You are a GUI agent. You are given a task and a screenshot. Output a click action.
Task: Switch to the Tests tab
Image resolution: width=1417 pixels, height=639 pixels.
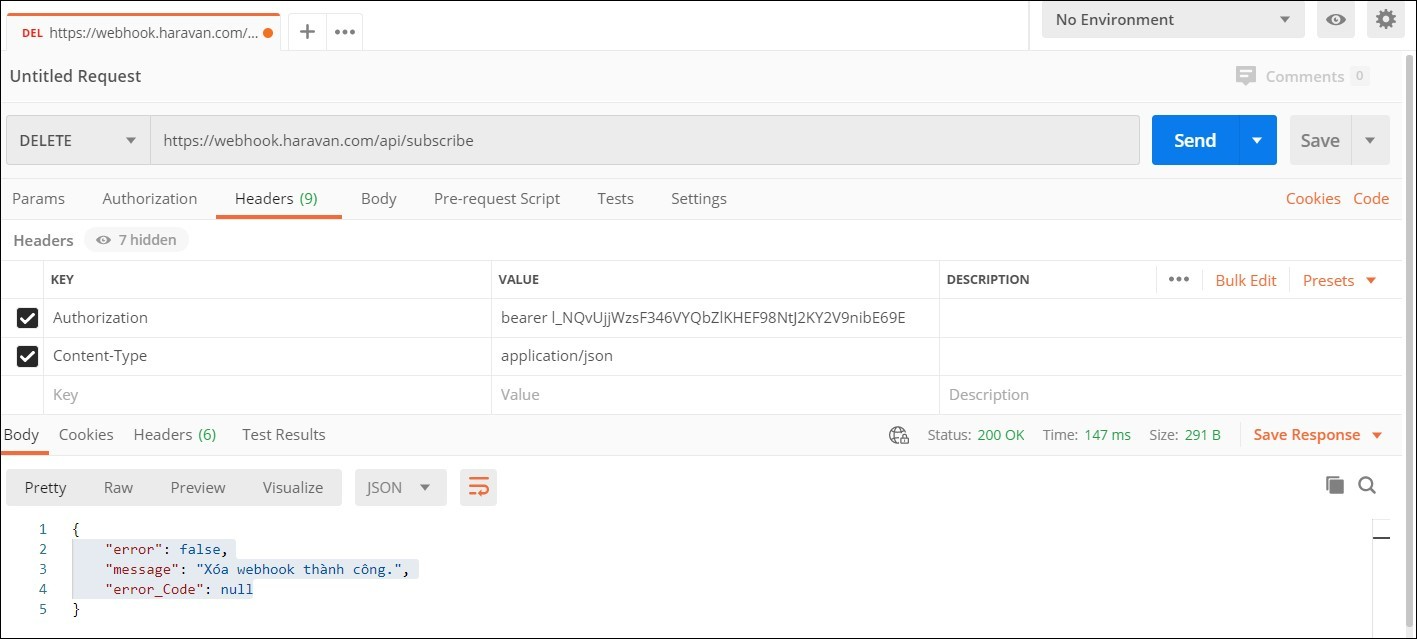(x=615, y=198)
